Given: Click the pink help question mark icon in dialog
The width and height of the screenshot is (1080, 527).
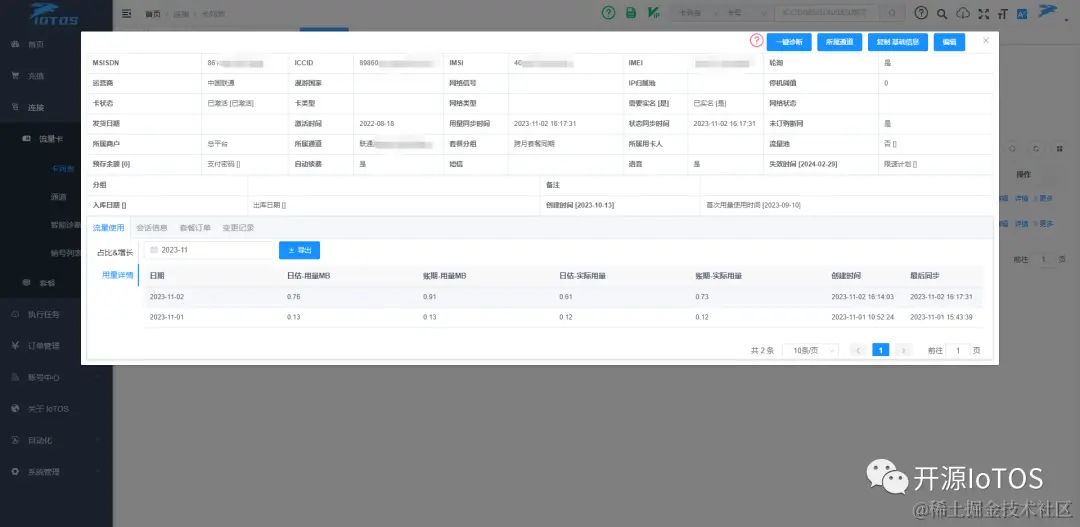Looking at the screenshot, I should tap(756, 41).
